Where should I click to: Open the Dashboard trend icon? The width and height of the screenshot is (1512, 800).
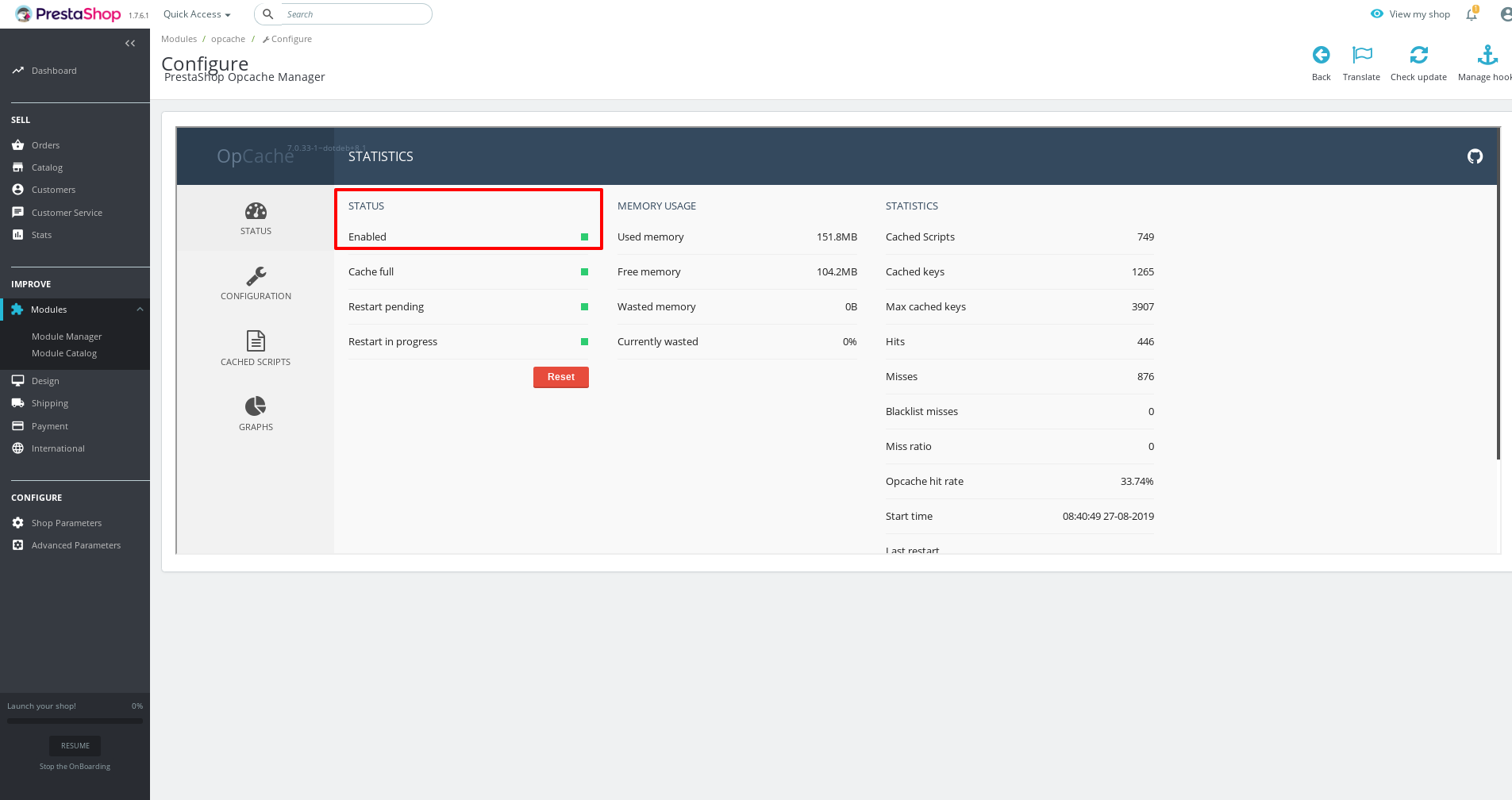pyautogui.click(x=17, y=71)
